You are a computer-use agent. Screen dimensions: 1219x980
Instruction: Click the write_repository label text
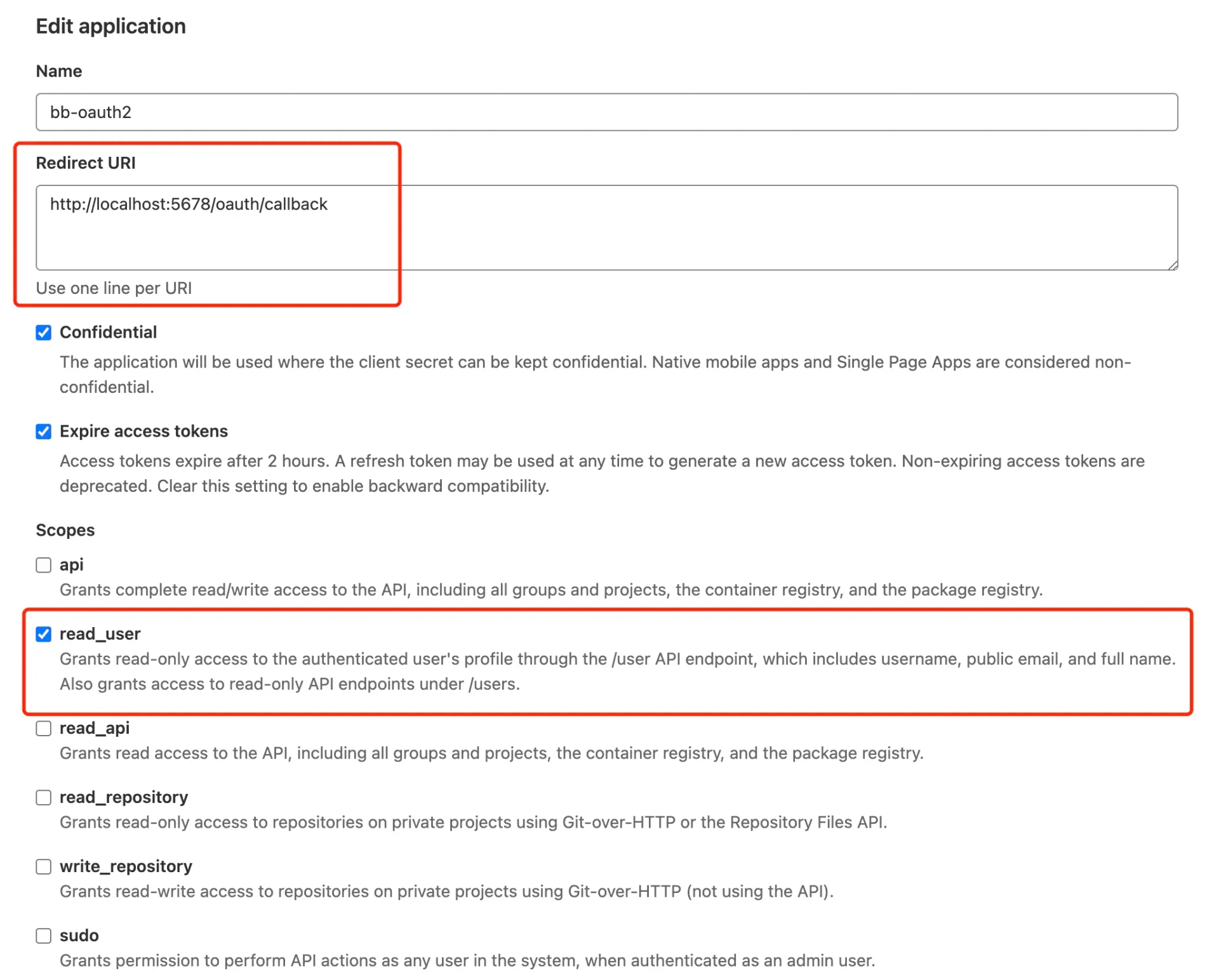coord(126,866)
